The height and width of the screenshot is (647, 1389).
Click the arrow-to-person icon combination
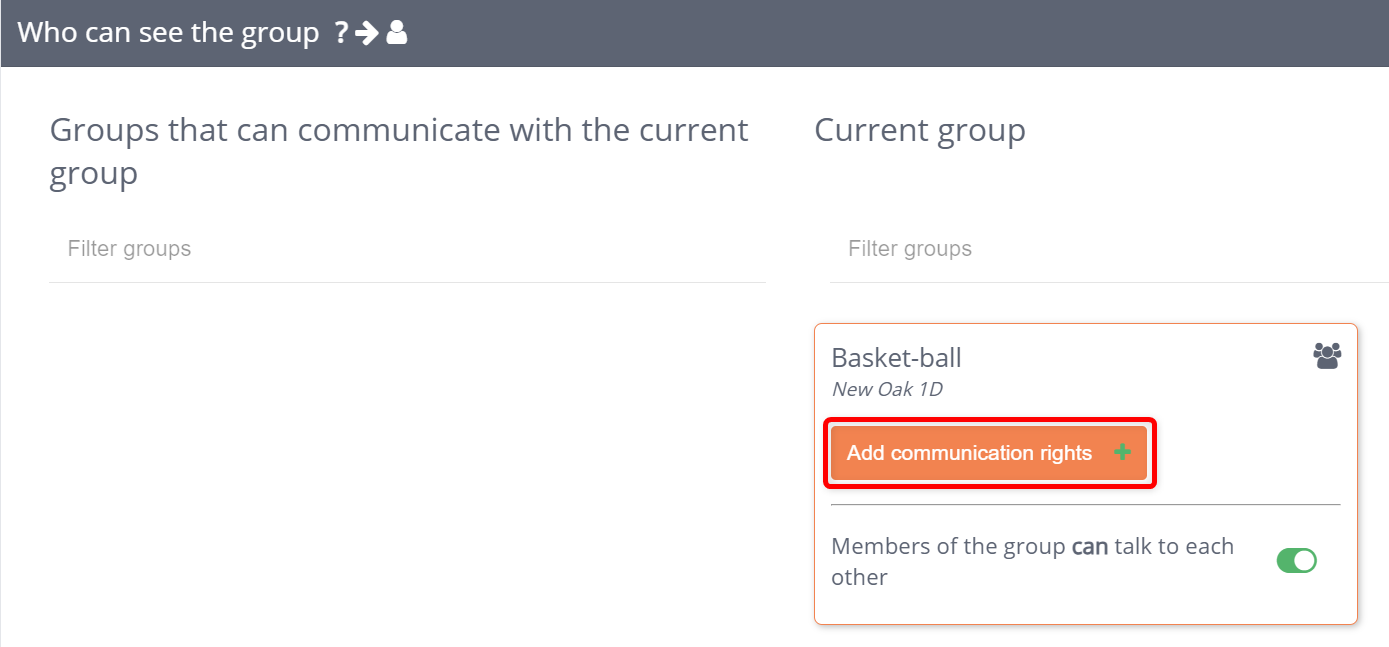tap(380, 32)
